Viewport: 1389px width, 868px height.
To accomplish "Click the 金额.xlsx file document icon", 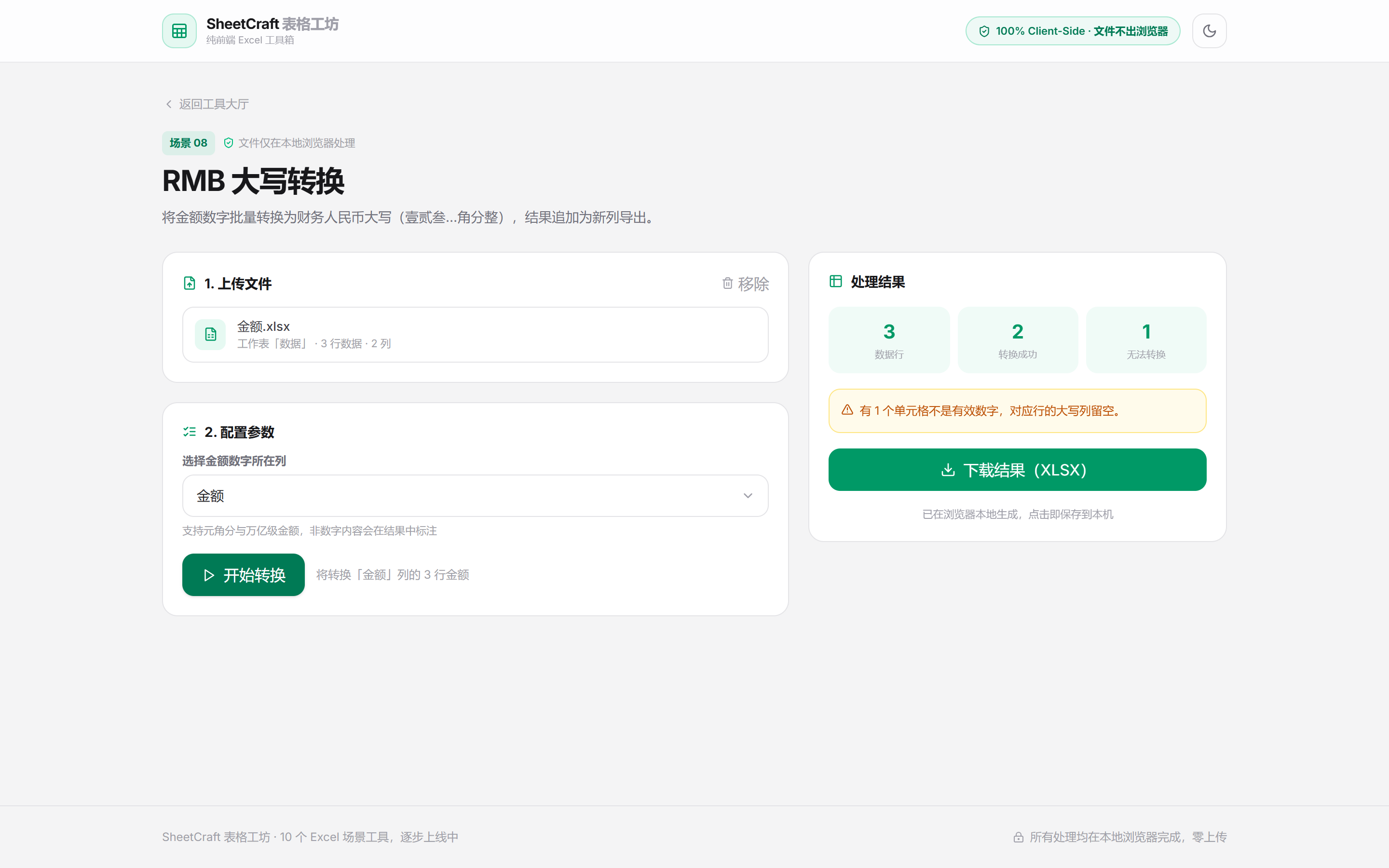I will click(211, 334).
